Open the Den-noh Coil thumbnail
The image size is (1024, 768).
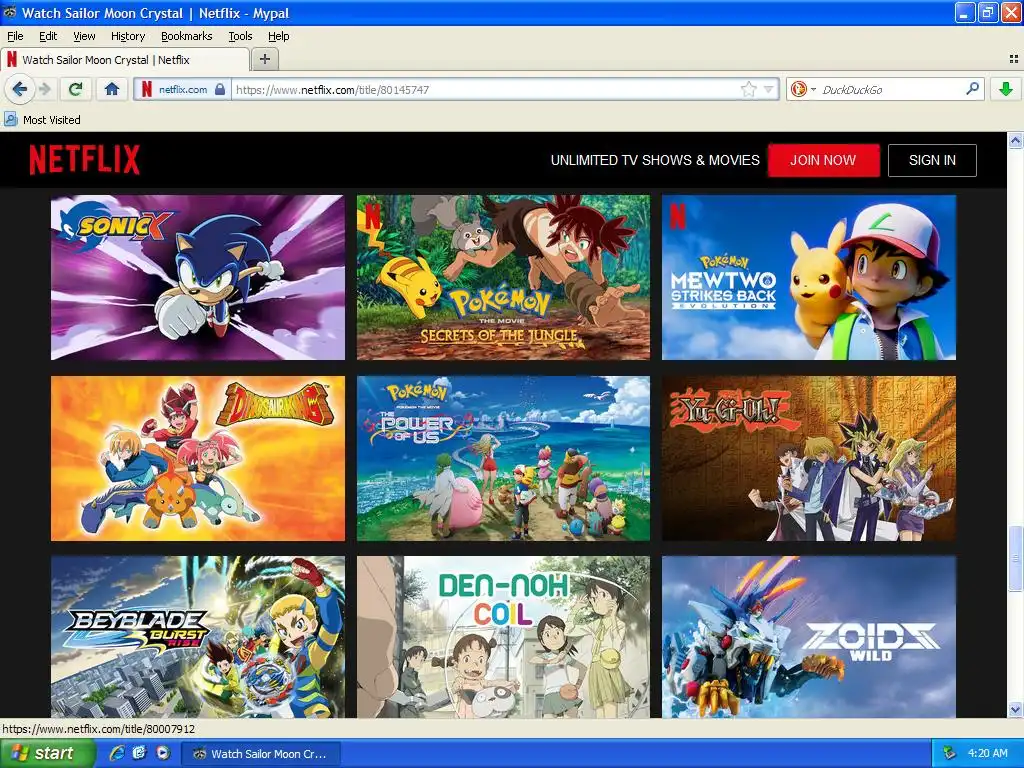coord(503,637)
